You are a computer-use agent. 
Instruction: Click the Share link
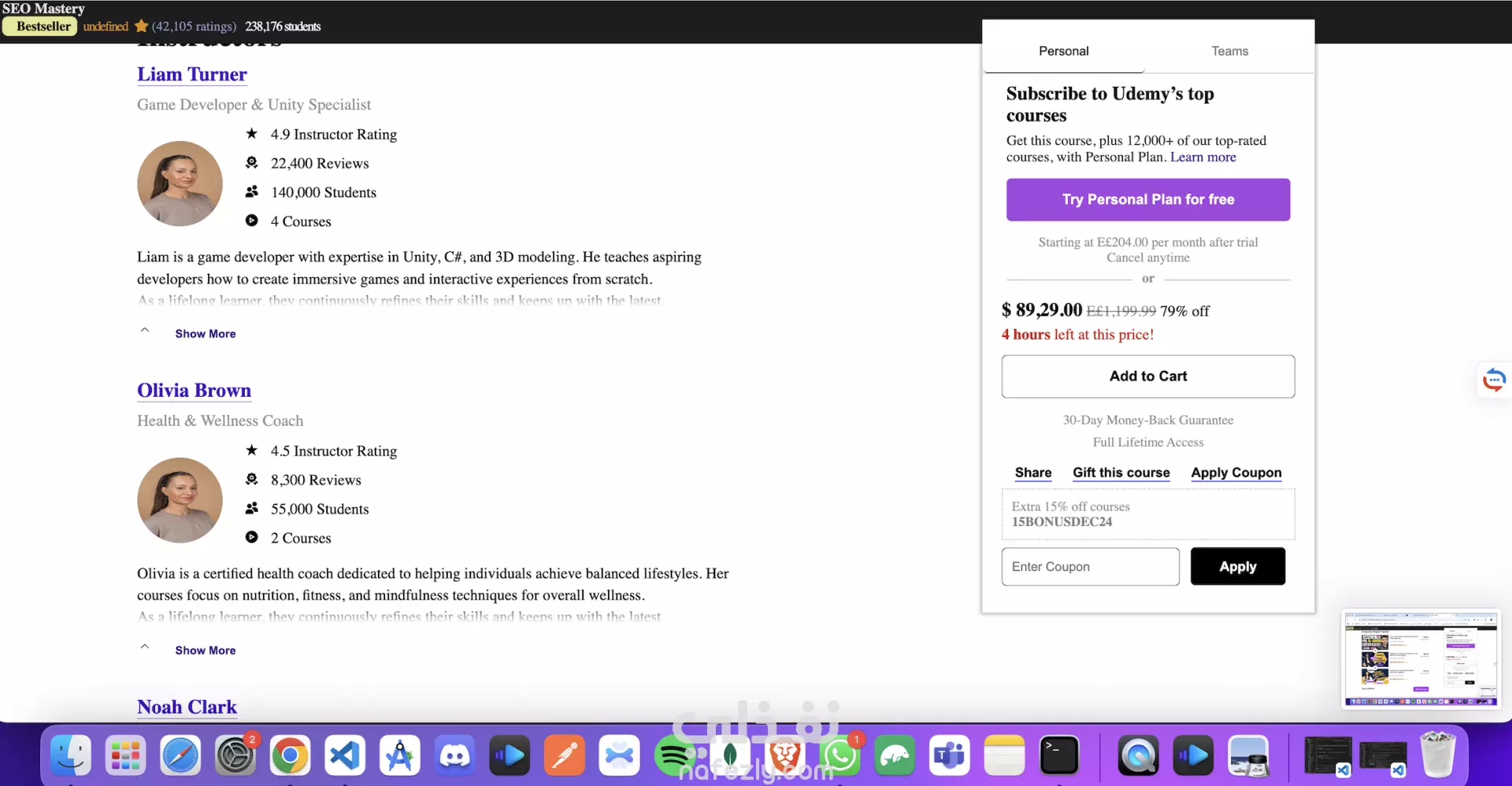1033,473
